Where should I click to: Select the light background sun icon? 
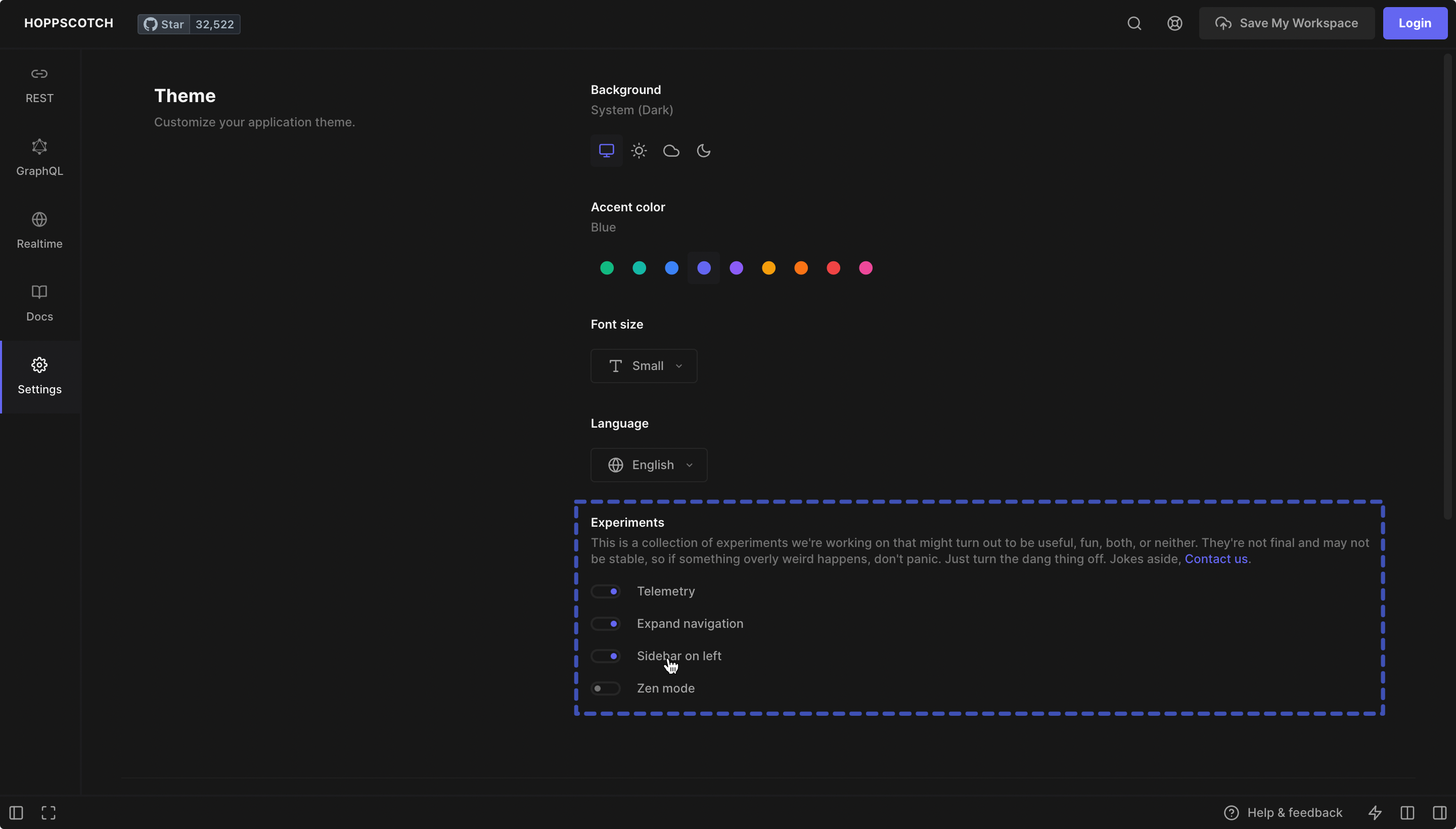tap(639, 151)
